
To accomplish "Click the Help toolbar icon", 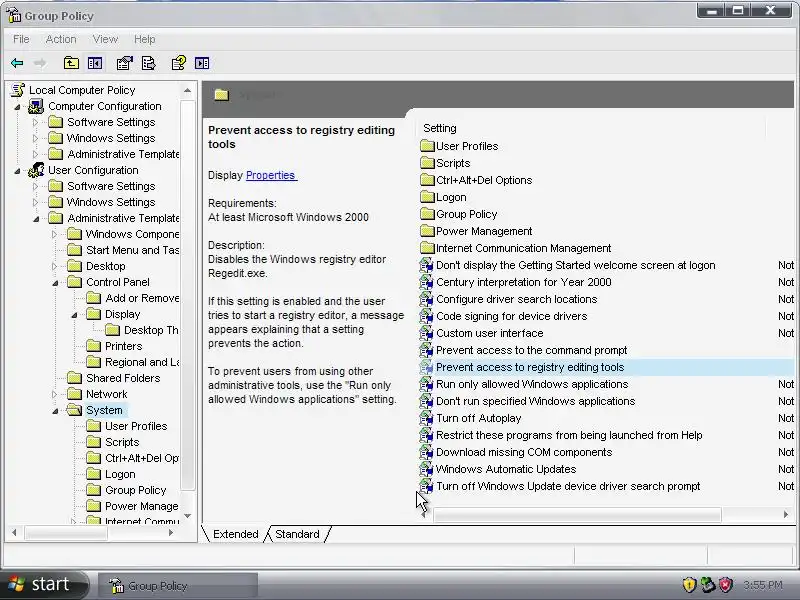I will click(179, 63).
